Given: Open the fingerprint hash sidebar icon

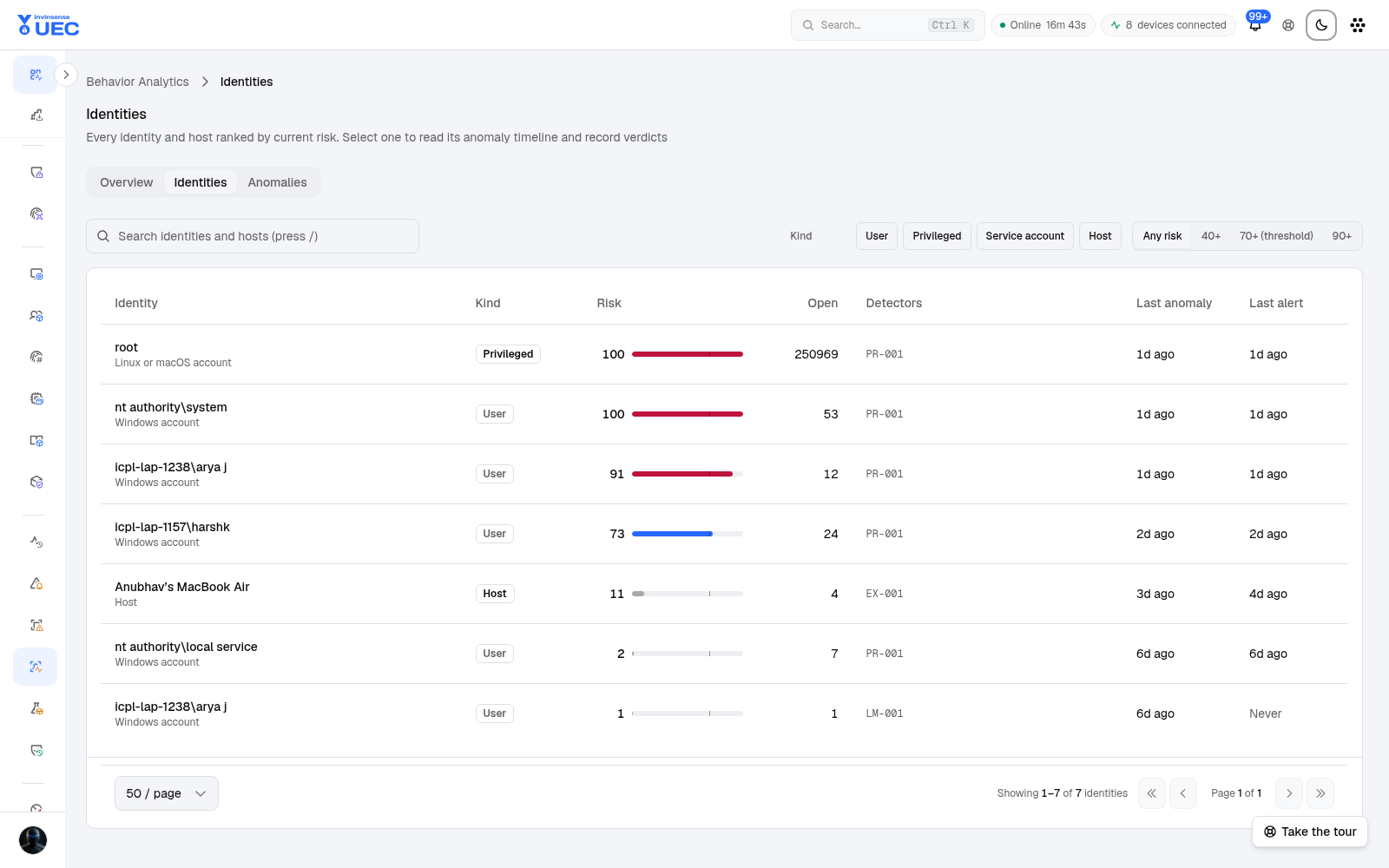Looking at the screenshot, I should pos(36,357).
